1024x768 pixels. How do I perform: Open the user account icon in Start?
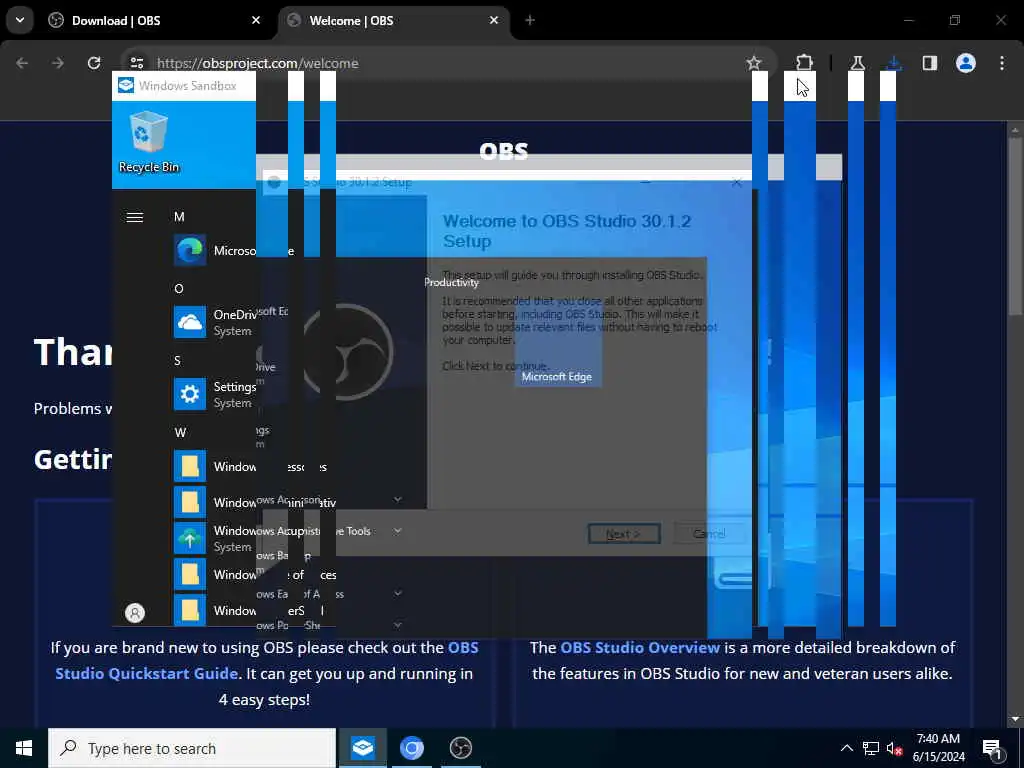[x=135, y=613]
